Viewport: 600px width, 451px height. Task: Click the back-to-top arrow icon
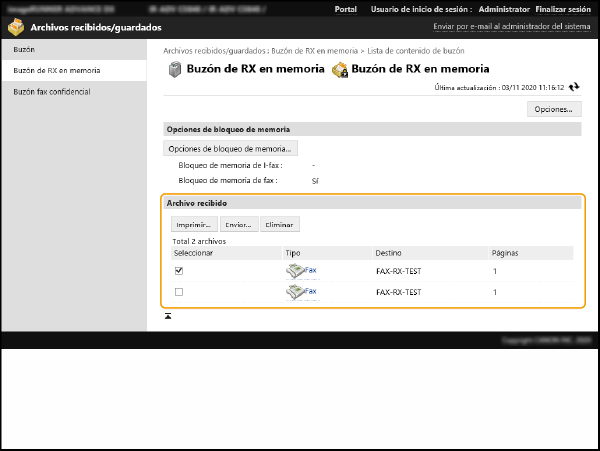point(168,316)
